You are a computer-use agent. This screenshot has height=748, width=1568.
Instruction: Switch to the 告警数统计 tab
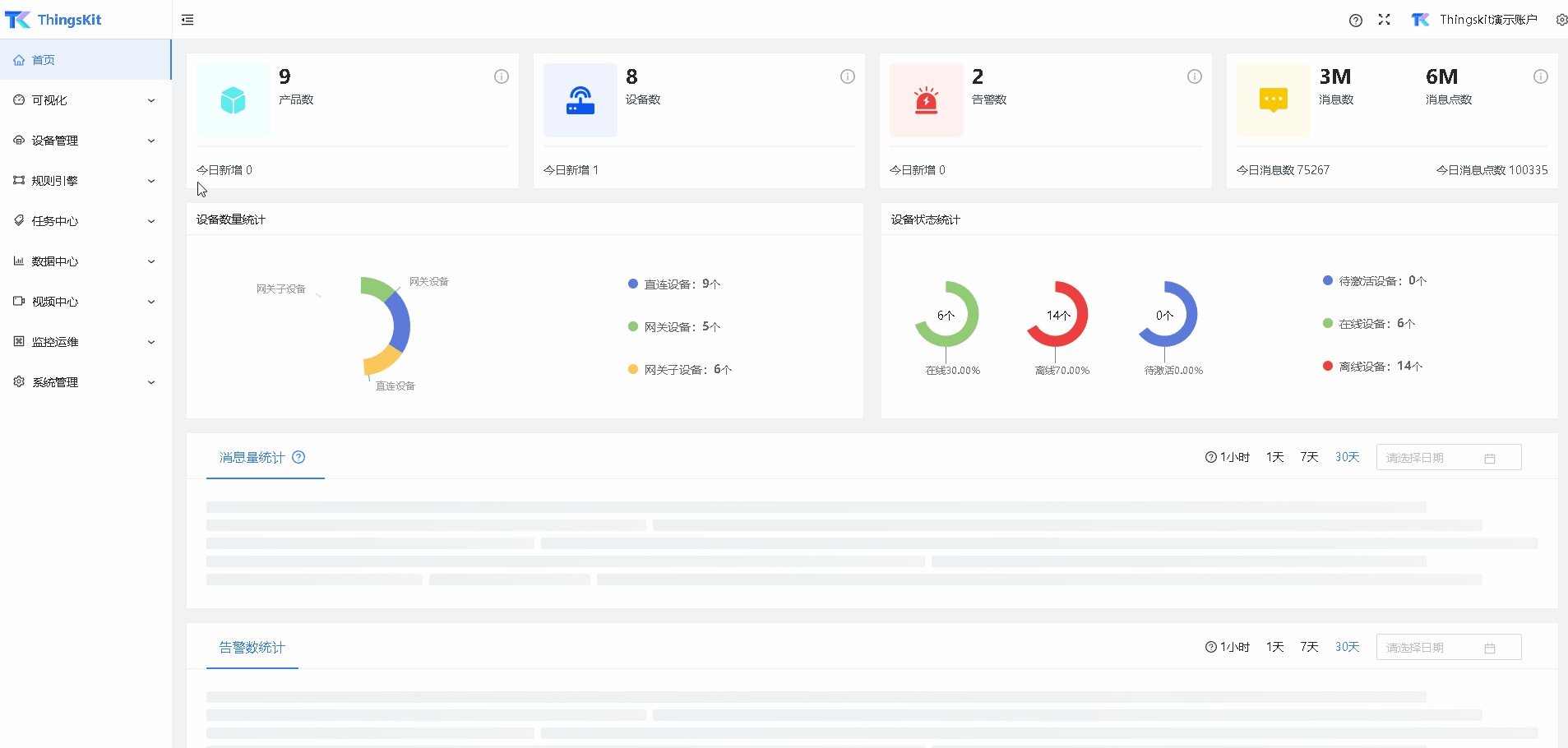252,648
